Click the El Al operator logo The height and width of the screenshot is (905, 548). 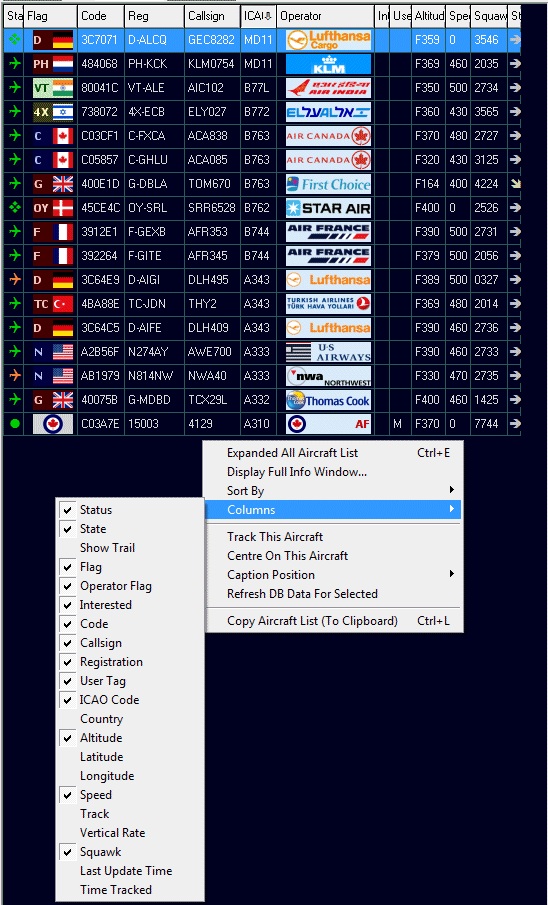(x=328, y=112)
